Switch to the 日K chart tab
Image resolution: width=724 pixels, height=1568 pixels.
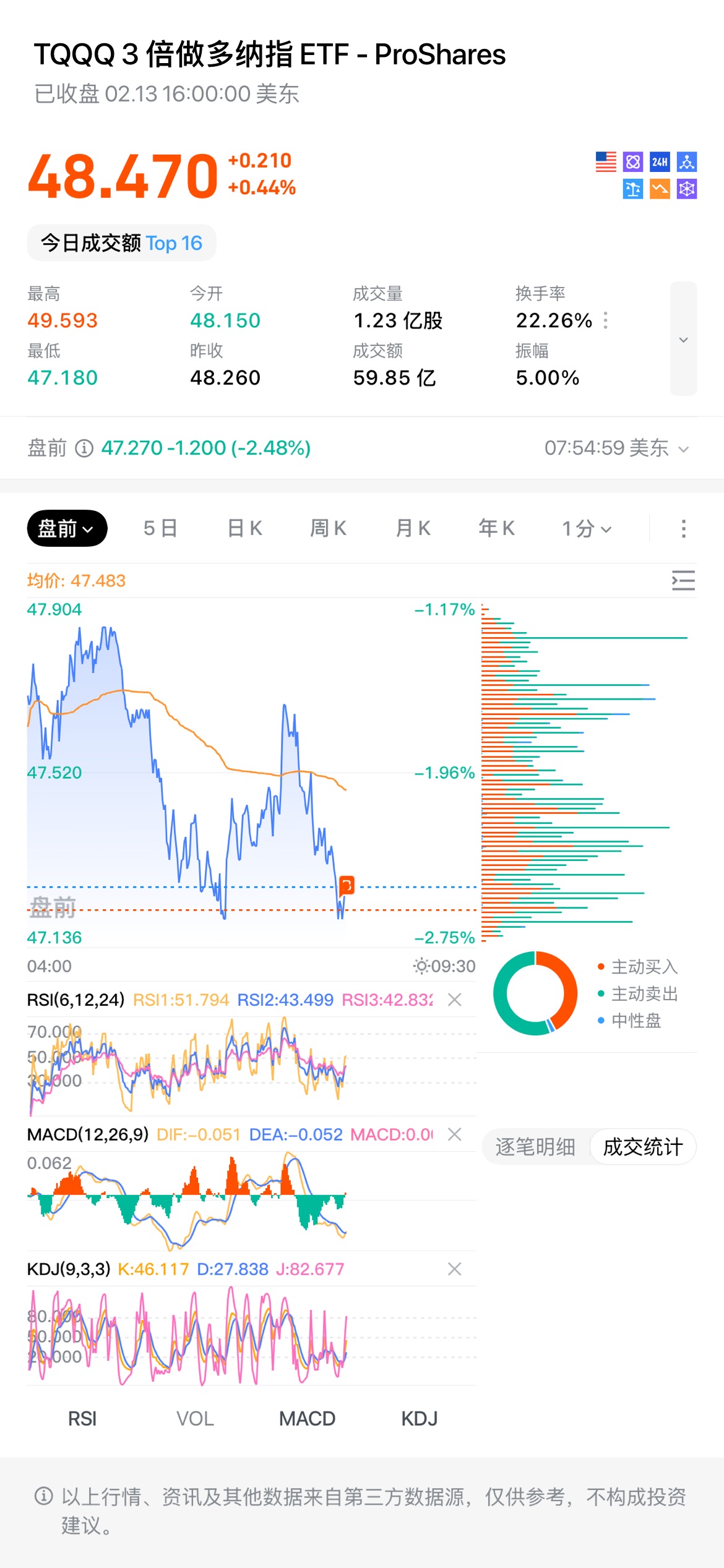[245, 528]
